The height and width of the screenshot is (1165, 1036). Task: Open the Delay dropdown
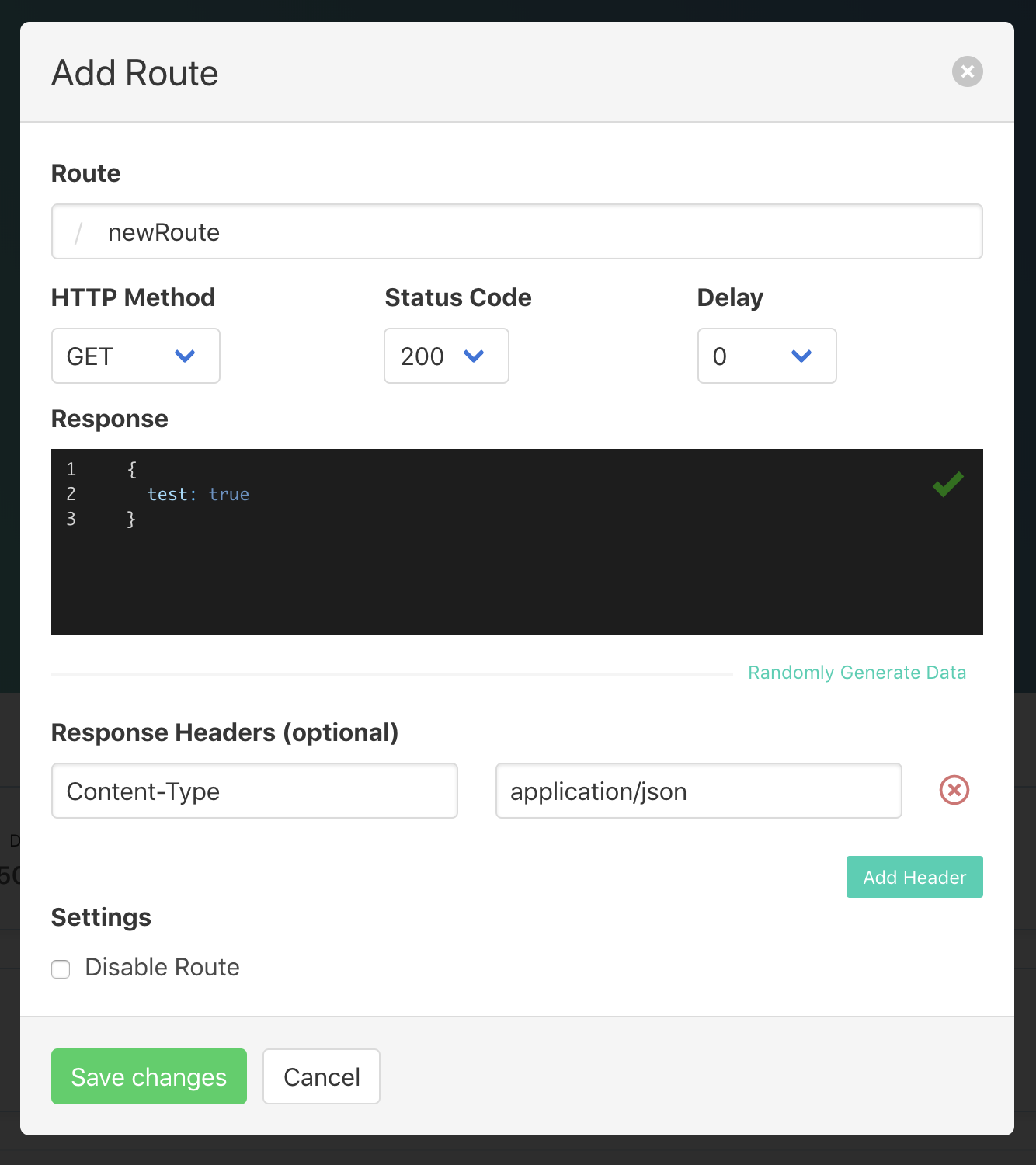click(767, 356)
